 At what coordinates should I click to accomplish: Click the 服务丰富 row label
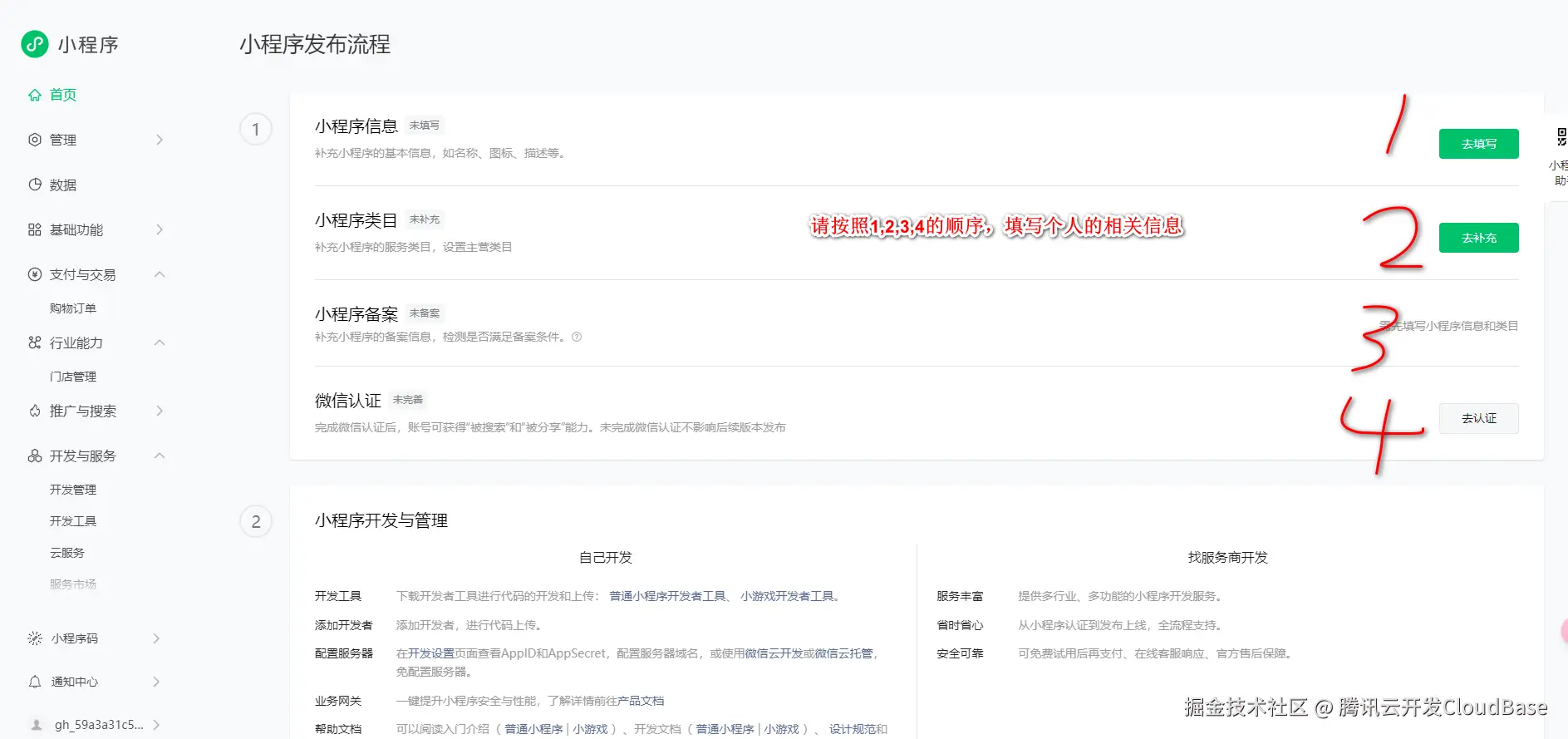tap(960, 596)
